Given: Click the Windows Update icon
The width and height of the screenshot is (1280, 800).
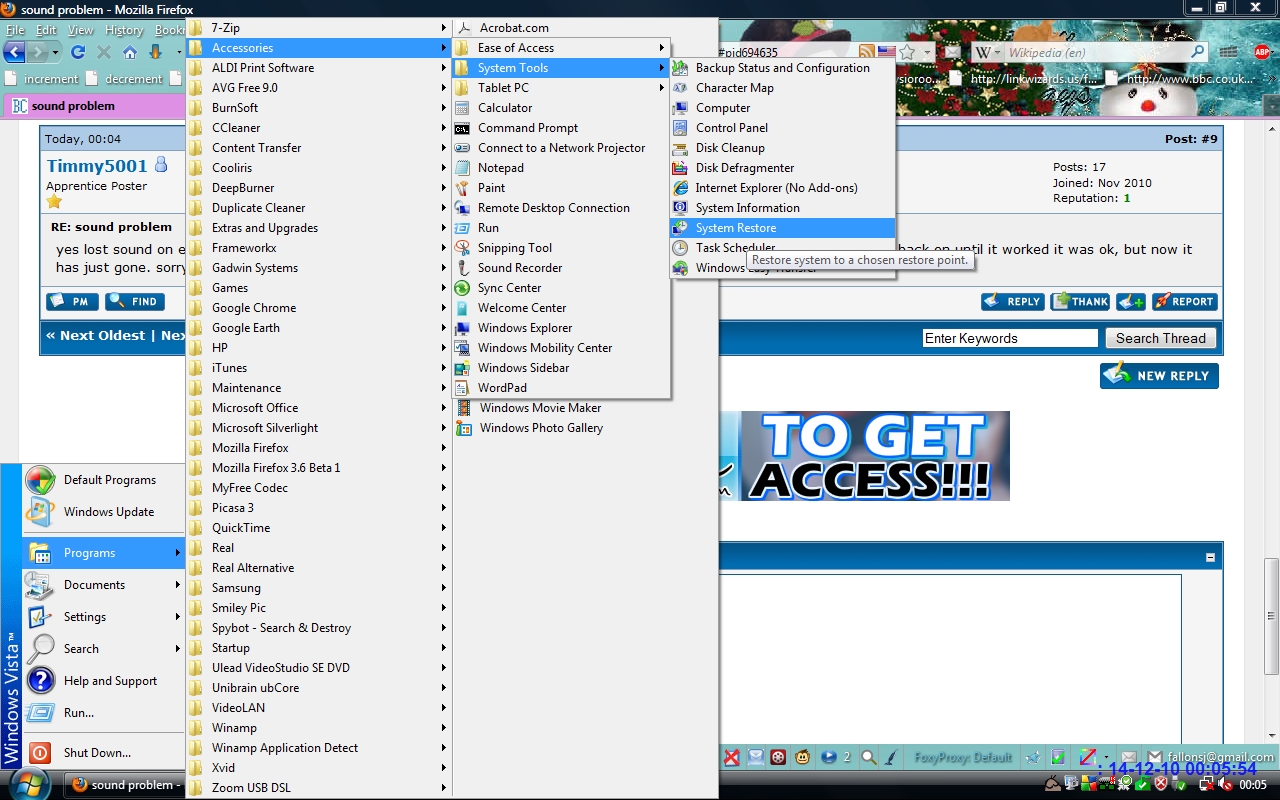Looking at the screenshot, I should pyautogui.click(x=40, y=512).
